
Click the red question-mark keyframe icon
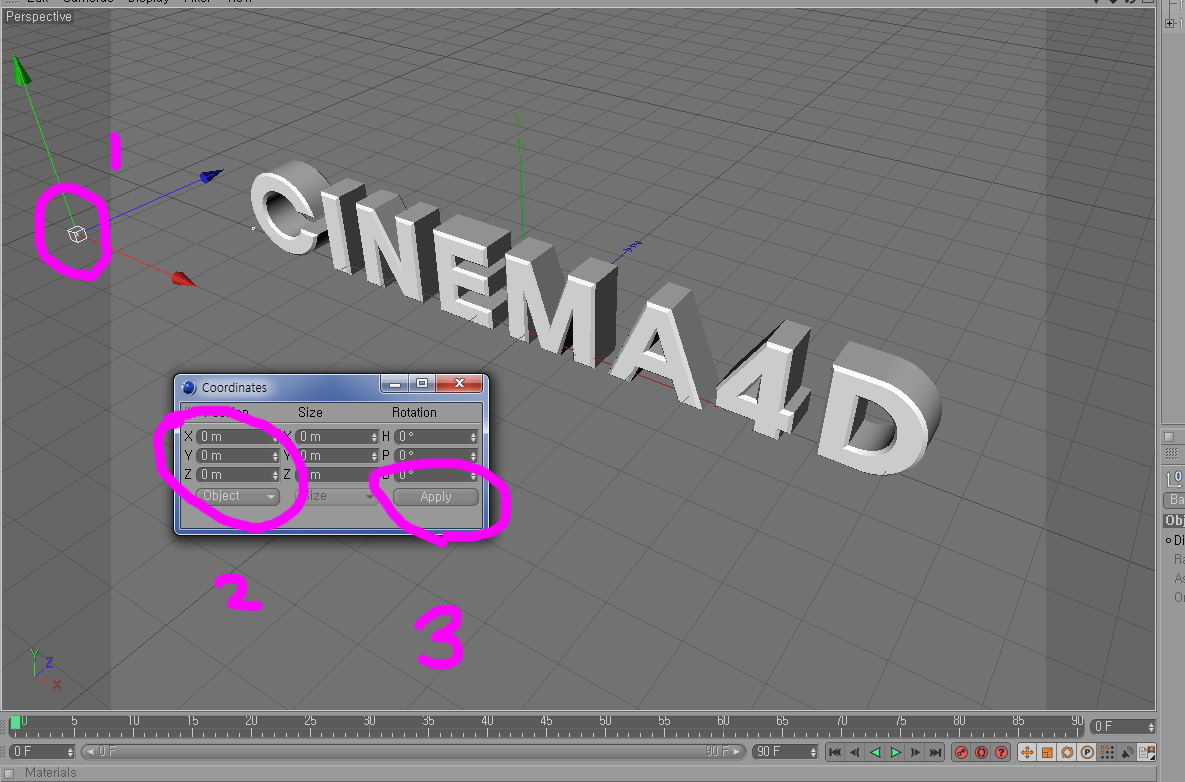coord(1001,753)
